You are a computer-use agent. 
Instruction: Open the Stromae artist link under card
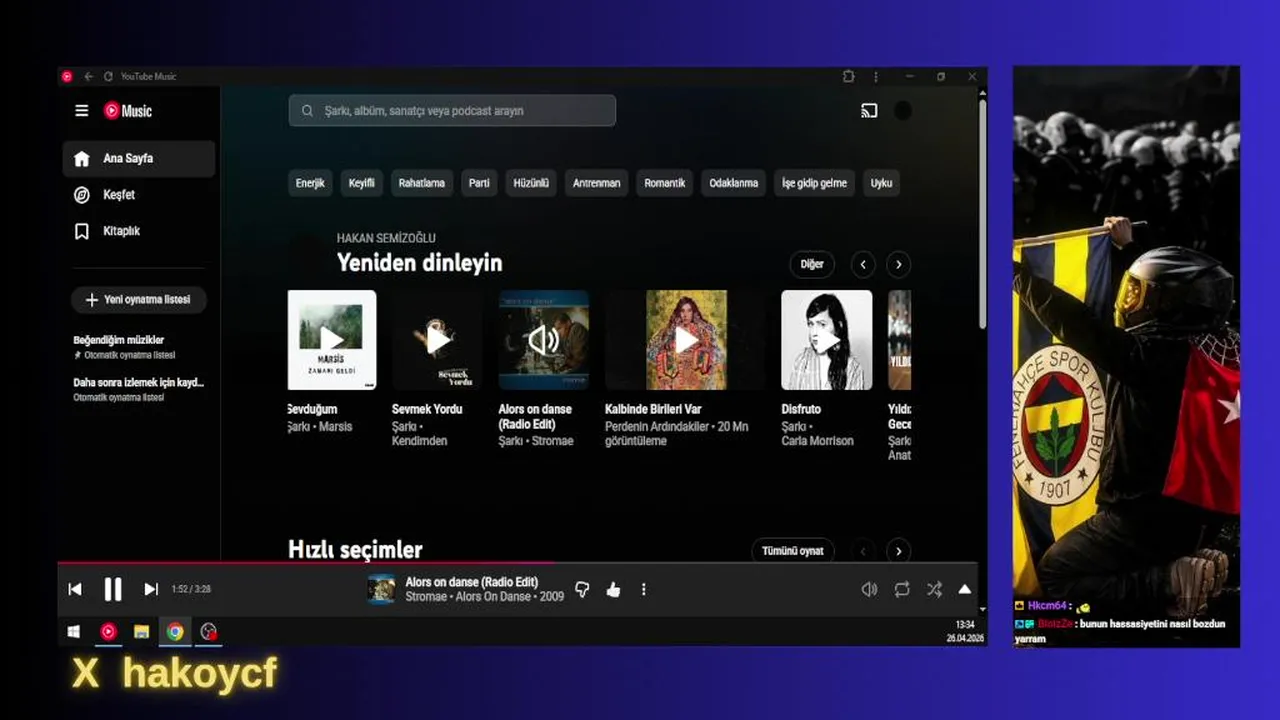tap(552, 441)
